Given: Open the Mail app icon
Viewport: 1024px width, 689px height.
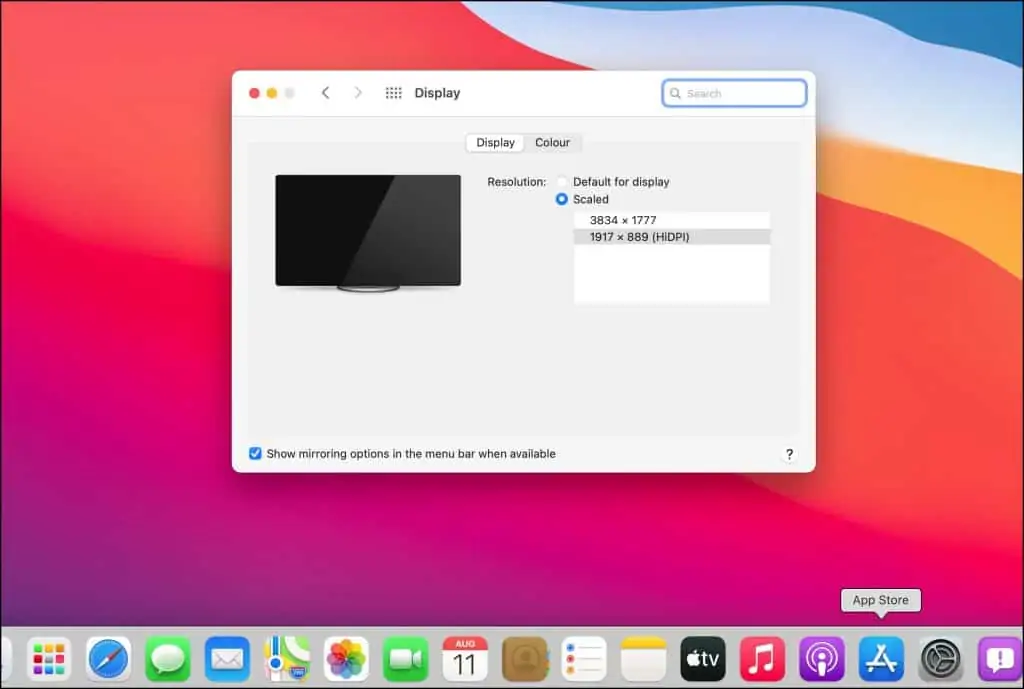Looking at the screenshot, I should click(x=227, y=659).
